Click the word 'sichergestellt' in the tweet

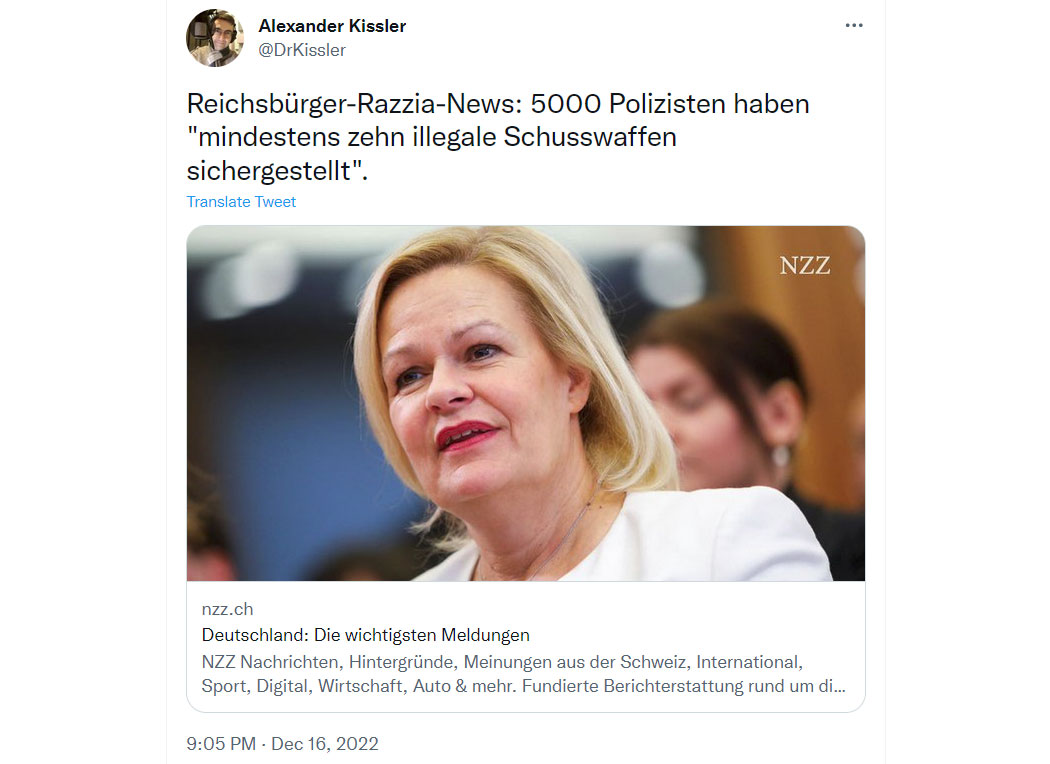[x=273, y=171]
